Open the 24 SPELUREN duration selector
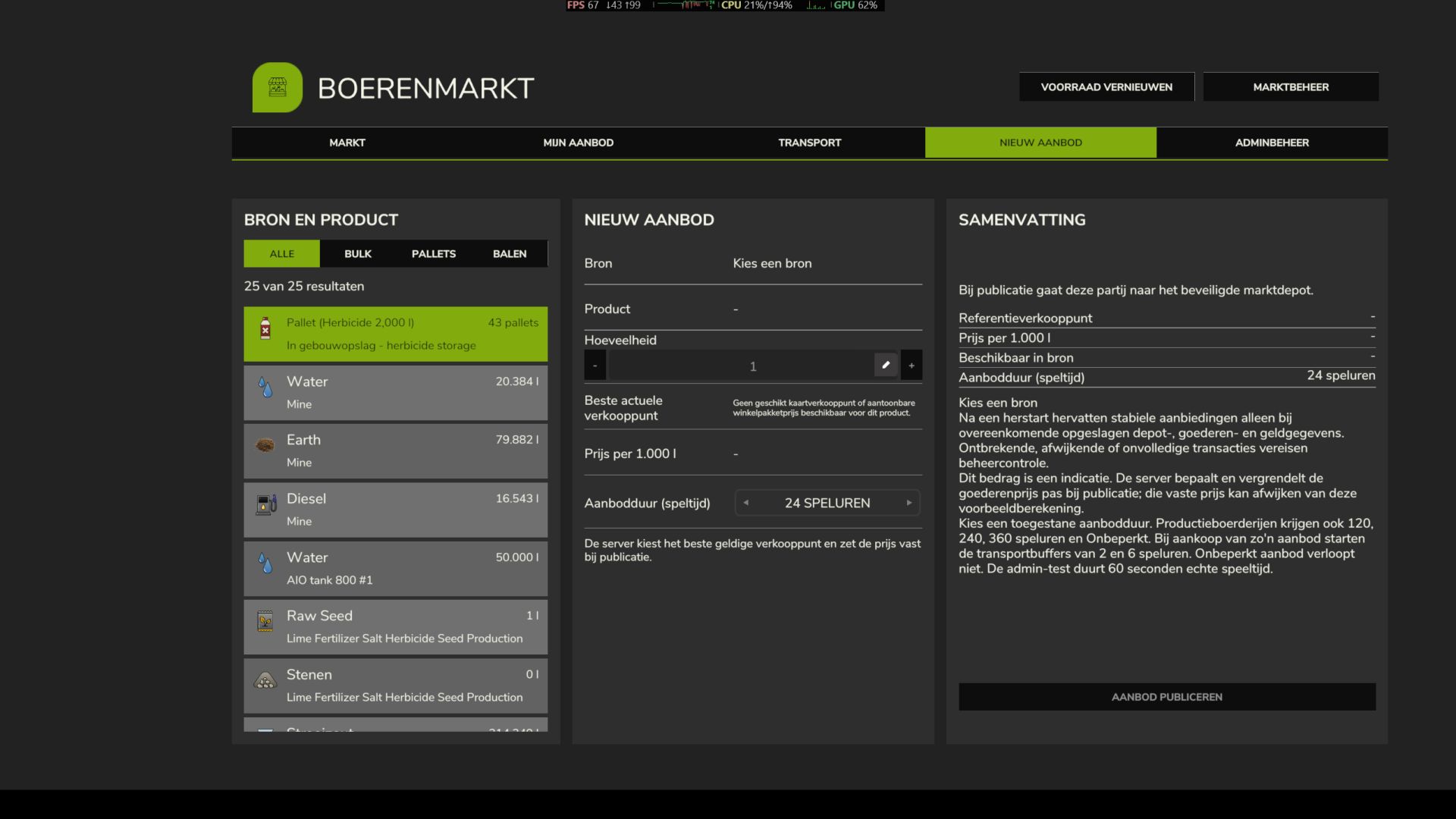Screen dimensions: 1456x819 [827, 503]
